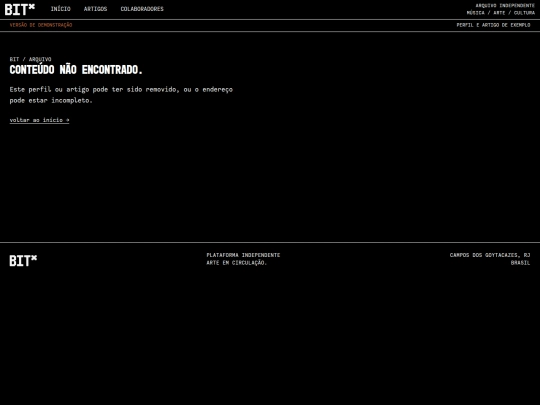Open the INÍCIO nav link
The image size is (540, 405).
(x=61, y=9)
